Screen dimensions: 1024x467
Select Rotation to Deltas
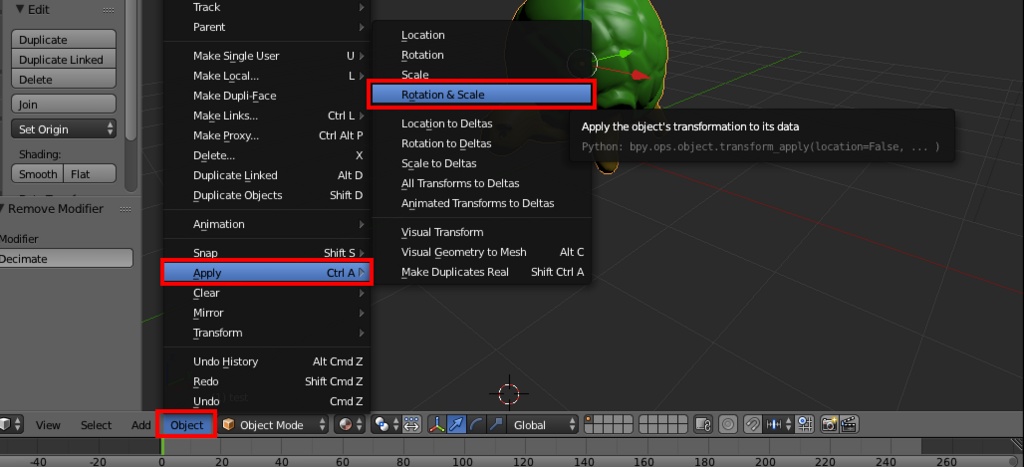tap(481, 143)
